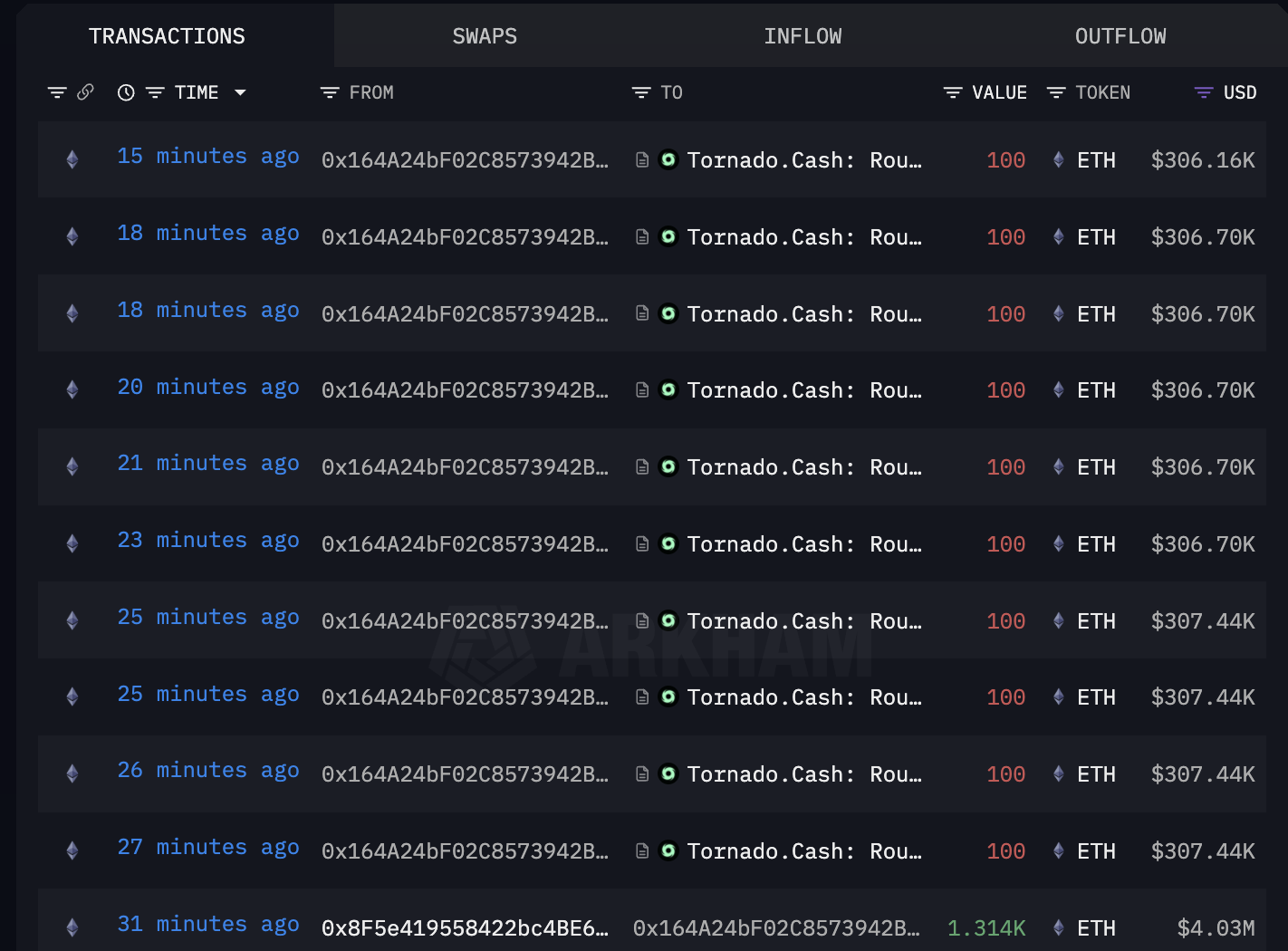Click the Ethereum chain icon in the 26 minutes ago row
Screen dimensions: 1288x951
pos(72,774)
